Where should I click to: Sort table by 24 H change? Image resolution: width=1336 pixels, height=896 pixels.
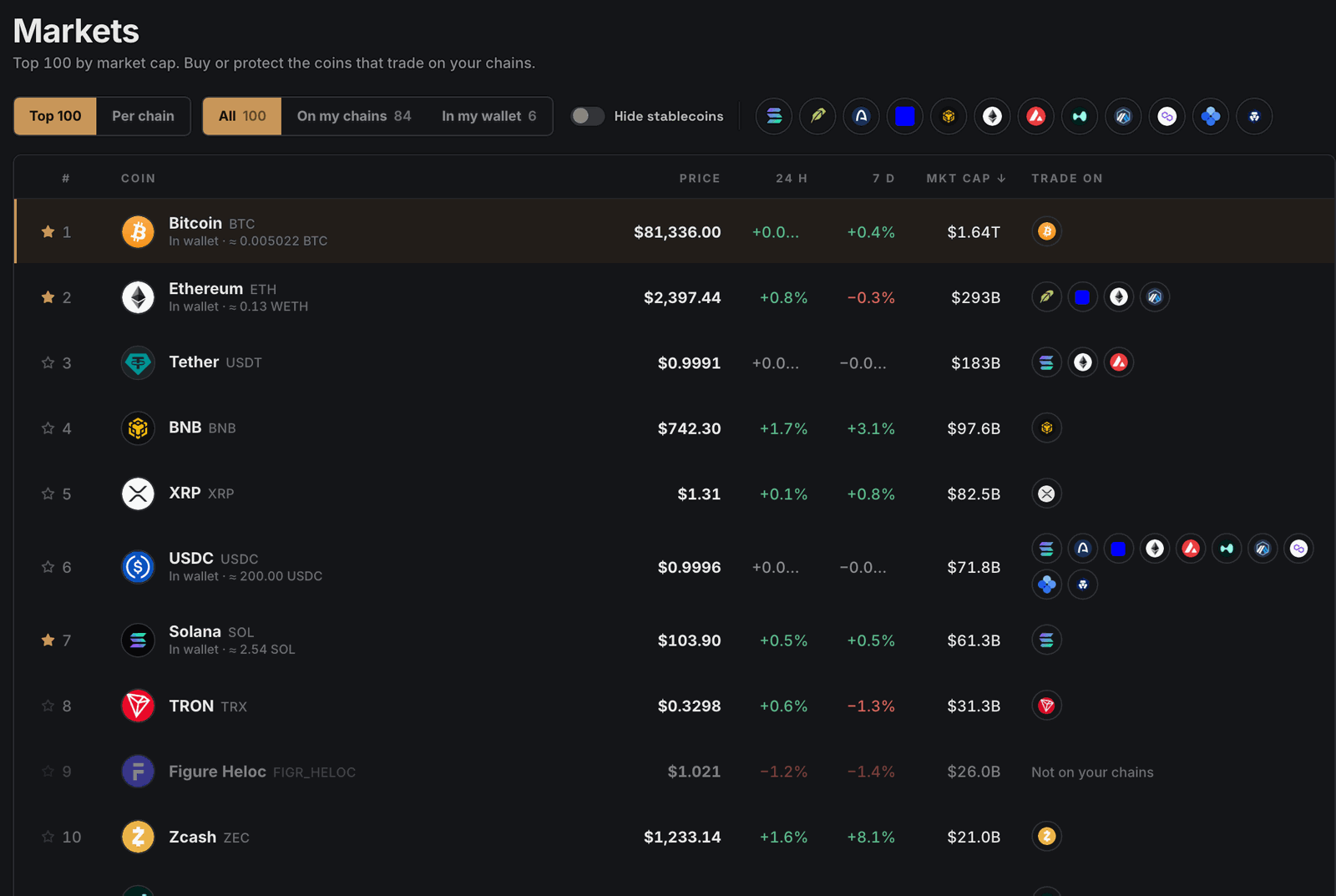pos(792,178)
